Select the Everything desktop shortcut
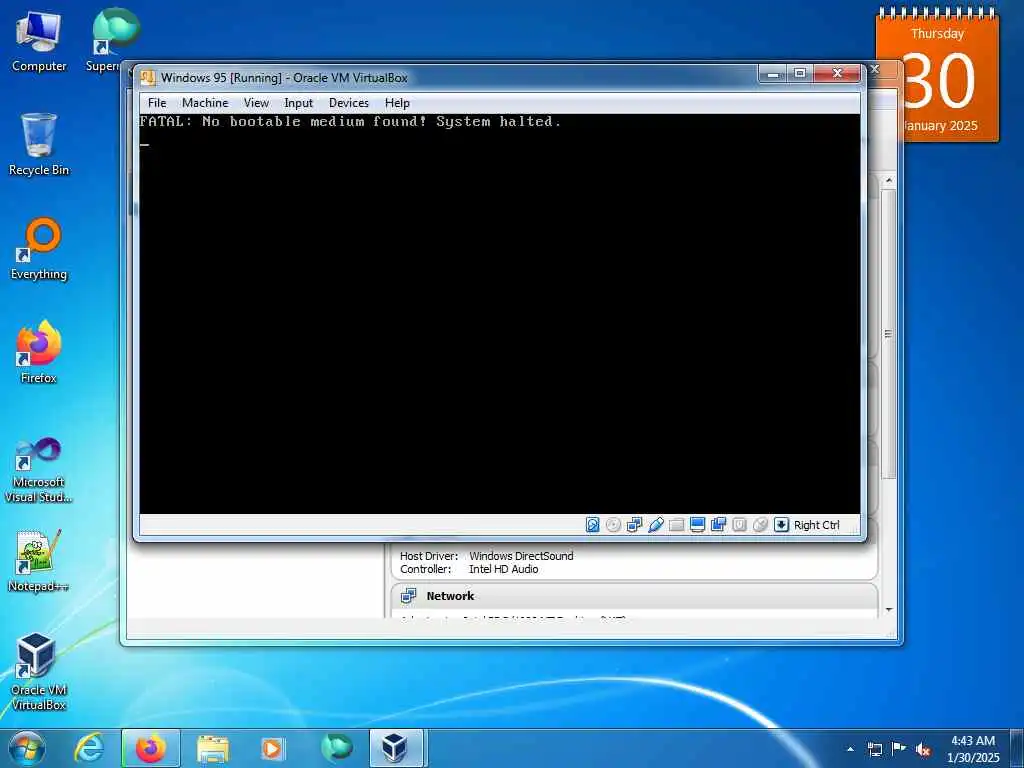Screen dimensions: 1024x768 coord(39,249)
